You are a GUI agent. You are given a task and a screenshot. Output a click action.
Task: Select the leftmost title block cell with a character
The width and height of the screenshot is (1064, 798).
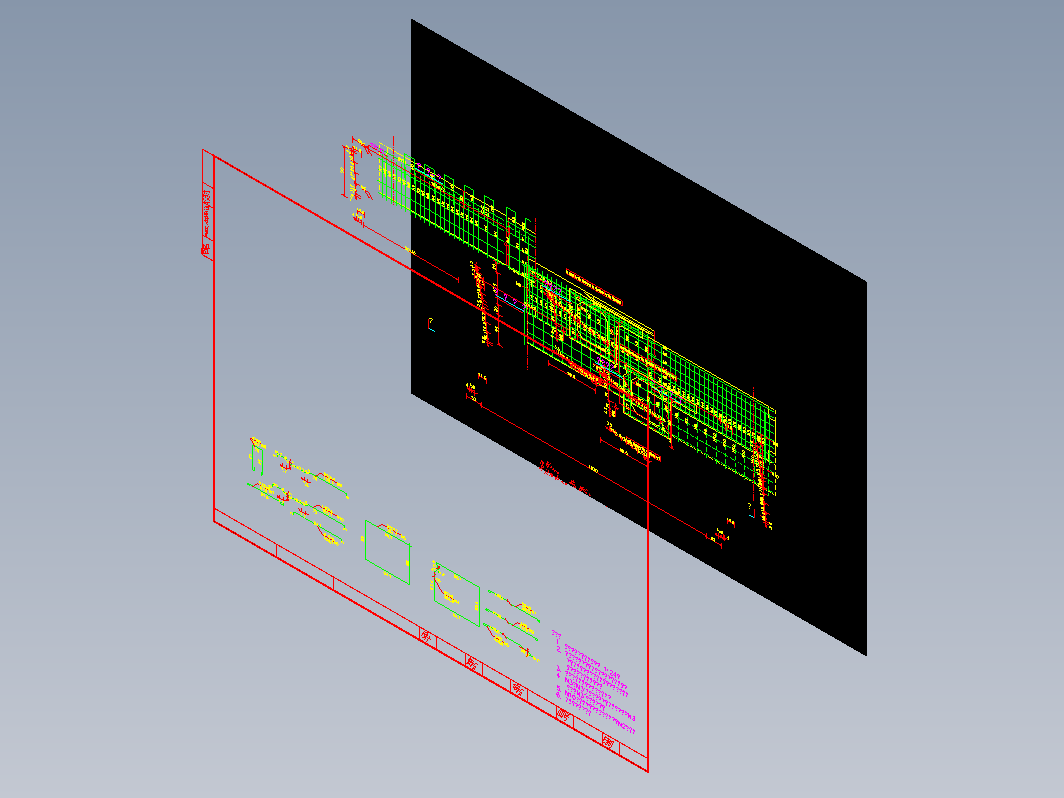tap(427, 636)
